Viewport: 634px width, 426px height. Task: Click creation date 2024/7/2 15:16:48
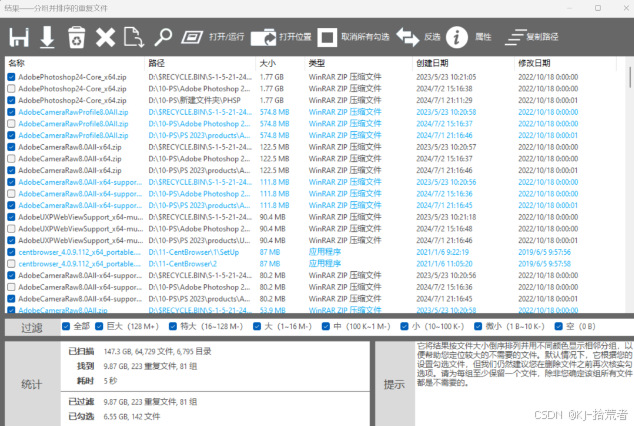point(444,229)
